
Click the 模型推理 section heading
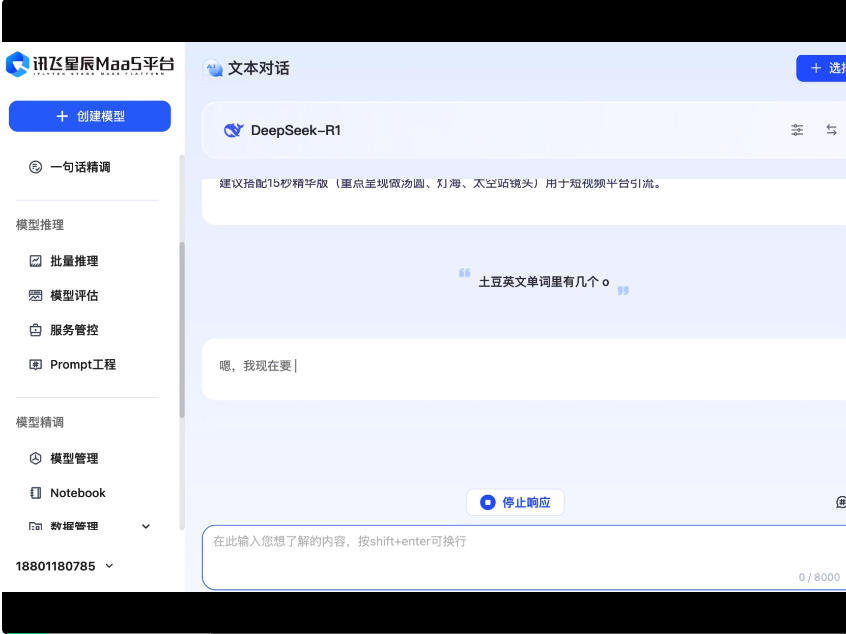[x=40, y=225]
